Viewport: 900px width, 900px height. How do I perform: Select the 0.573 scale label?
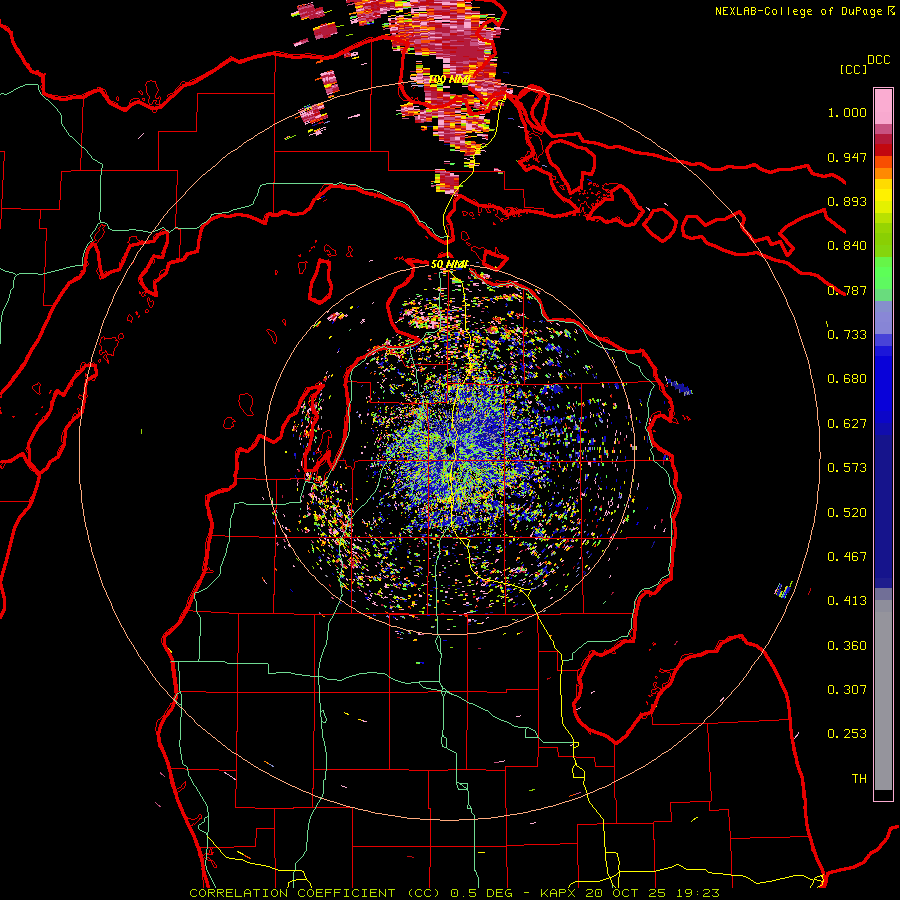pos(847,468)
